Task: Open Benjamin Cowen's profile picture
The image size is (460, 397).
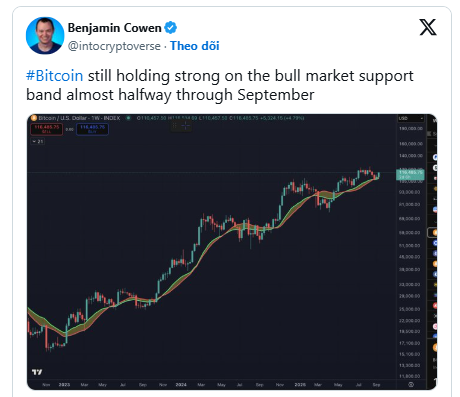Action: [x=45, y=35]
